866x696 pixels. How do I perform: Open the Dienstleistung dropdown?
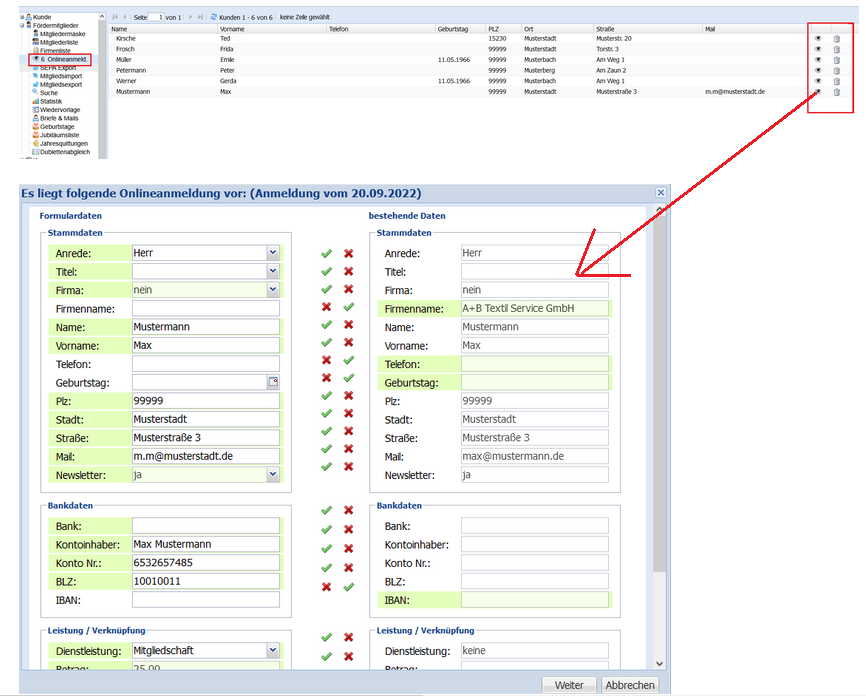273,650
